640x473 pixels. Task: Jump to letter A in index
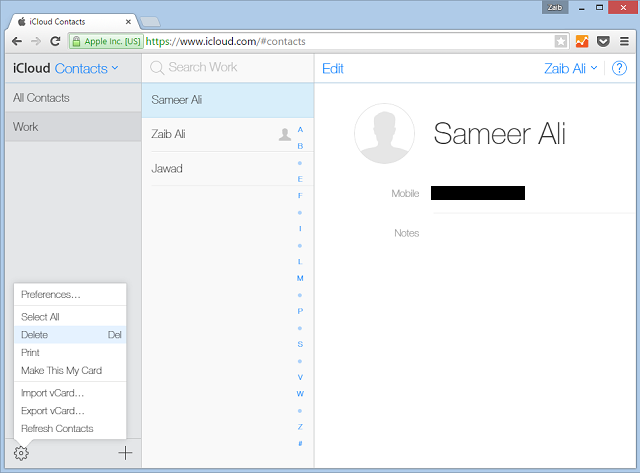pyautogui.click(x=300, y=130)
